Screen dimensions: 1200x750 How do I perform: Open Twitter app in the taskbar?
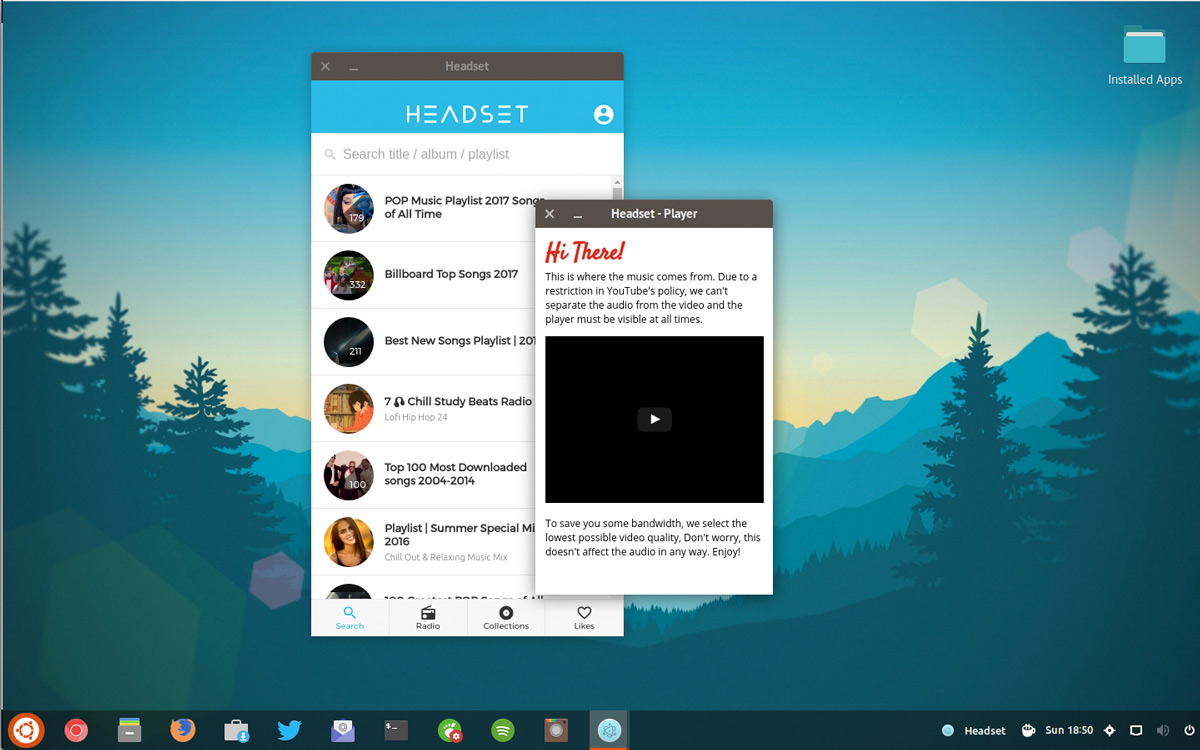[289, 730]
